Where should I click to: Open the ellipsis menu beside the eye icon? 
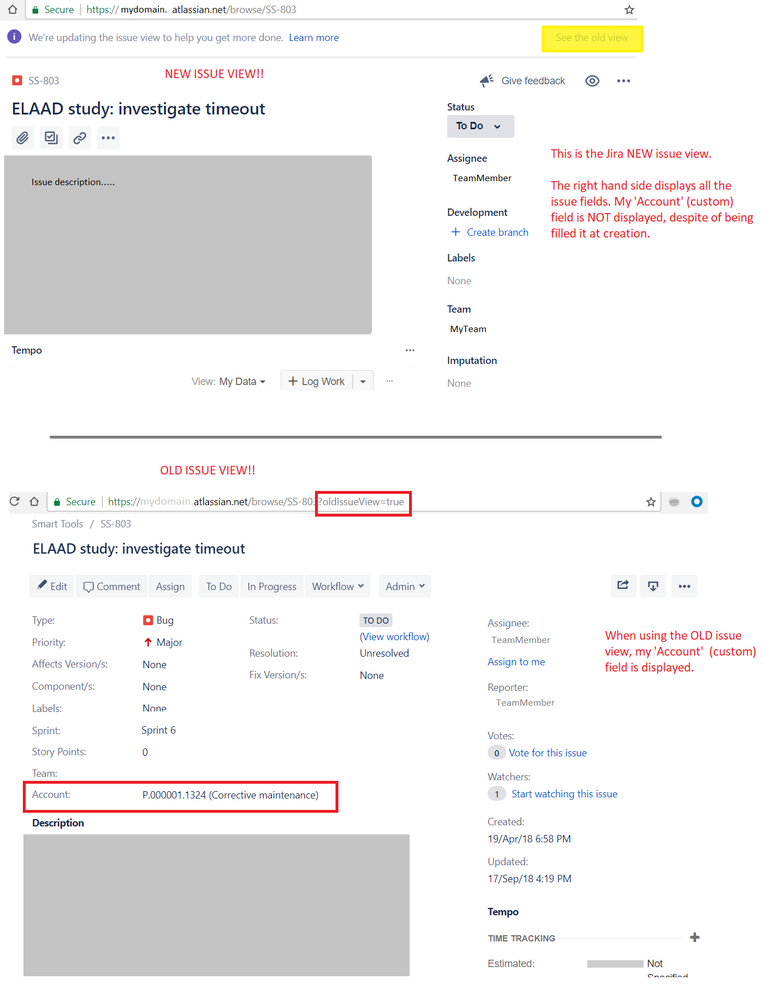point(624,81)
